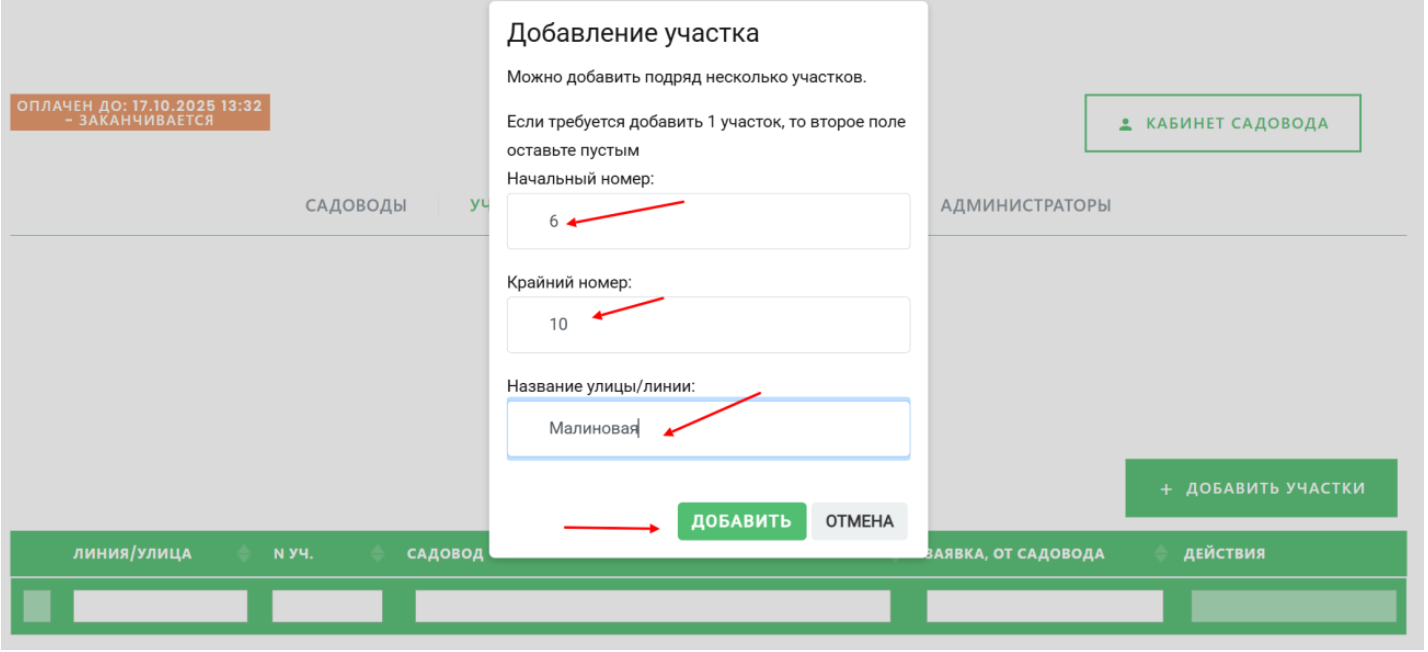This screenshot has width=1428, height=652.
Task: Select the Название улицы/линии input
Action: (x=708, y=429)
